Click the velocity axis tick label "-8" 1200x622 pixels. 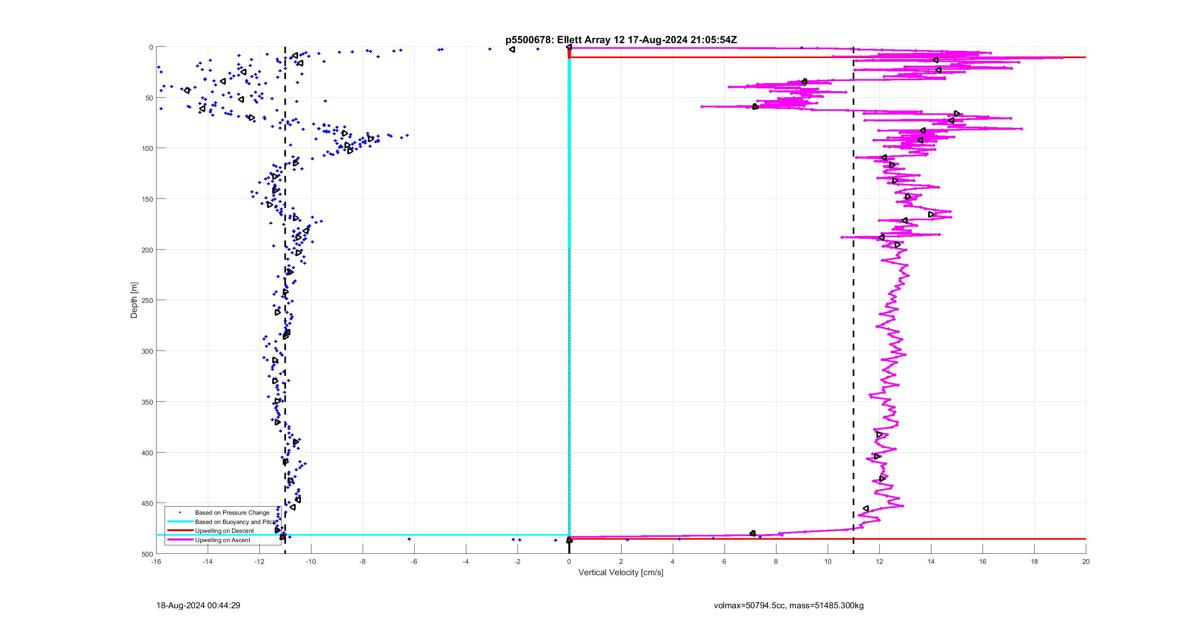(x=363, y=562)
